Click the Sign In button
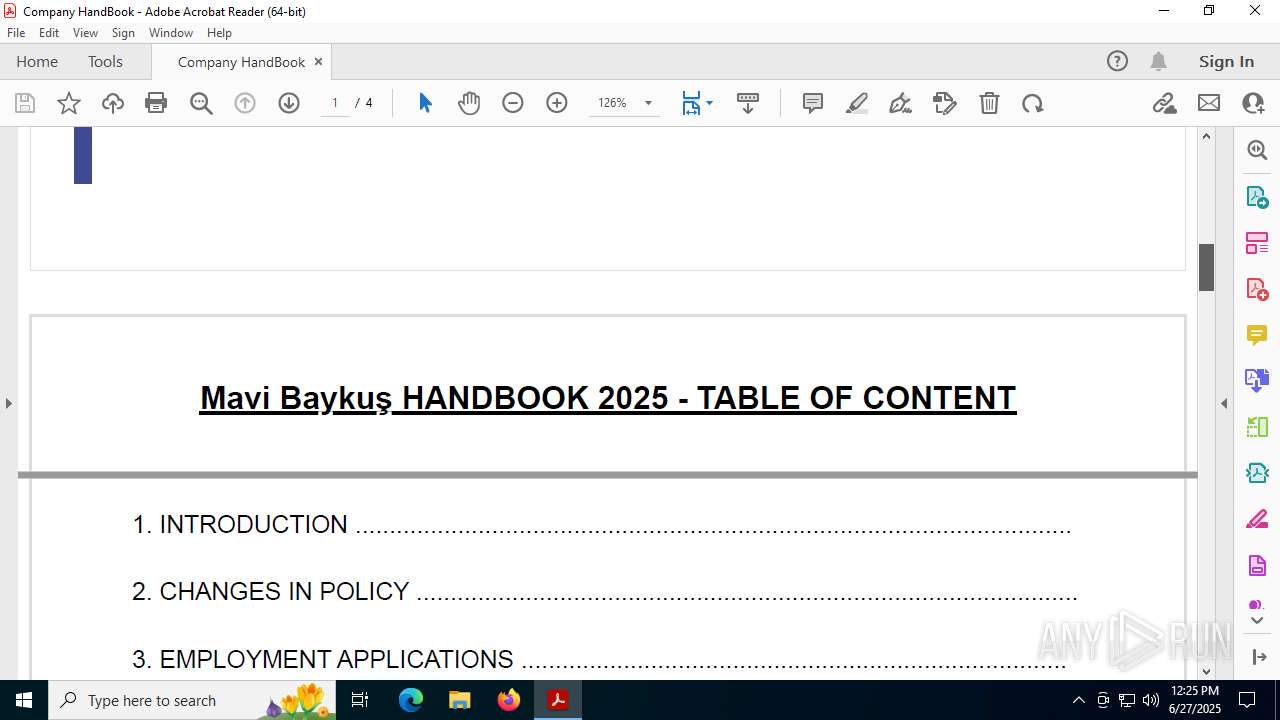 pyautogui.click(x=1226, y=61)
